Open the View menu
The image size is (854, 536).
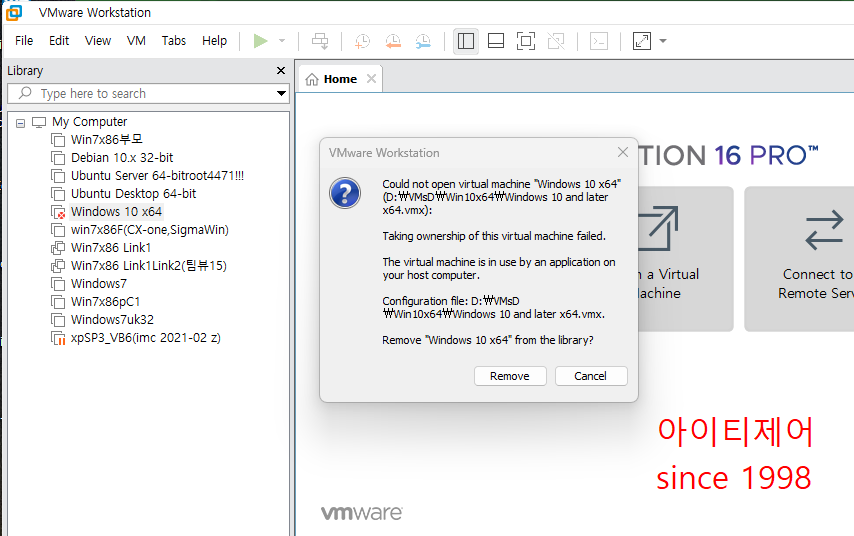pyautogui.click(x=98, y=41)
